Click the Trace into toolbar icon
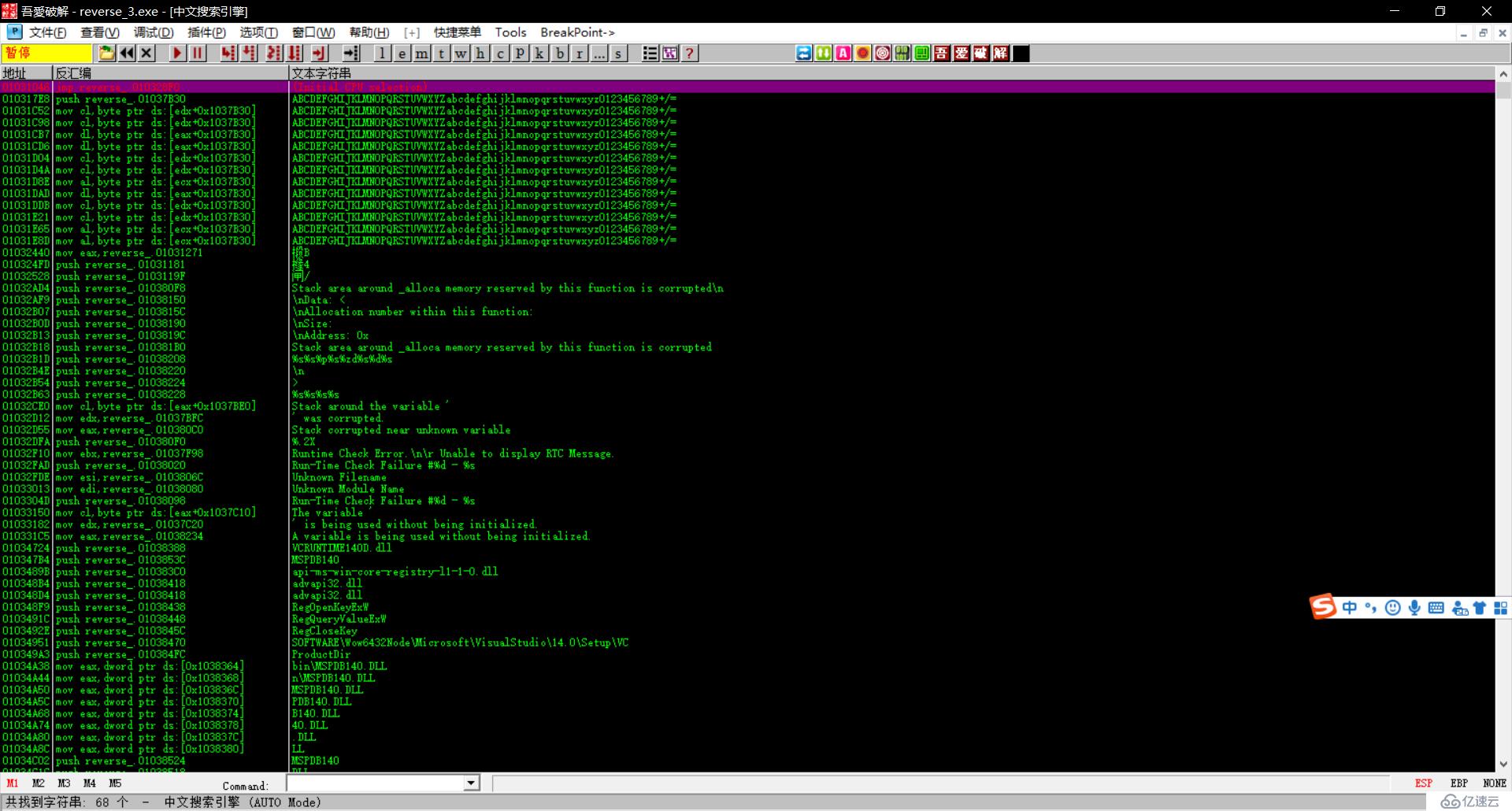The height and width of the screenshot is (811, 1512). (x=273, y=53)
